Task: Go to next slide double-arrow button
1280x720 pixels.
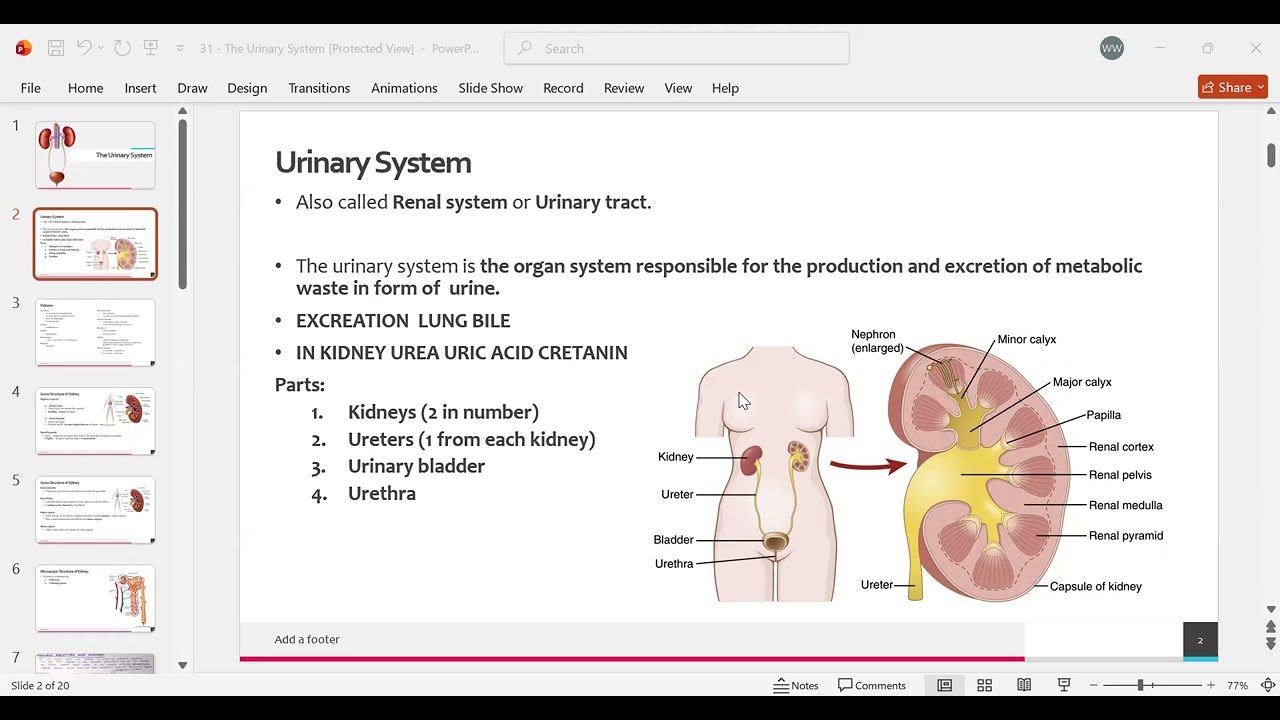Action: click(1271, 645)
